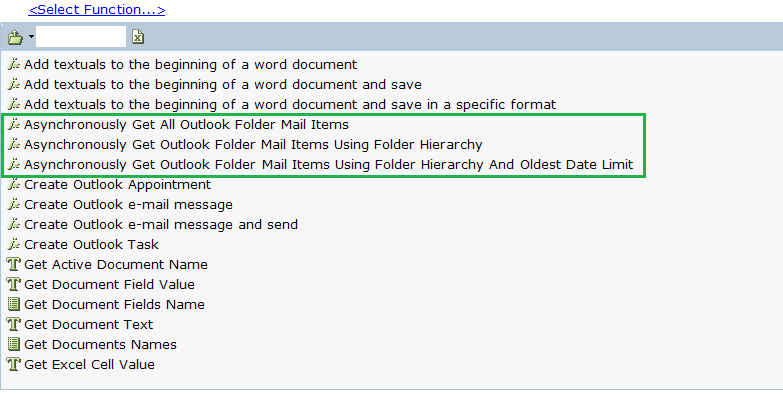Click the Excel export icon next to the search box
Image resolution: width=783 pixels, height=394 pixels.
pyautogui.click(x=138, y=37)
